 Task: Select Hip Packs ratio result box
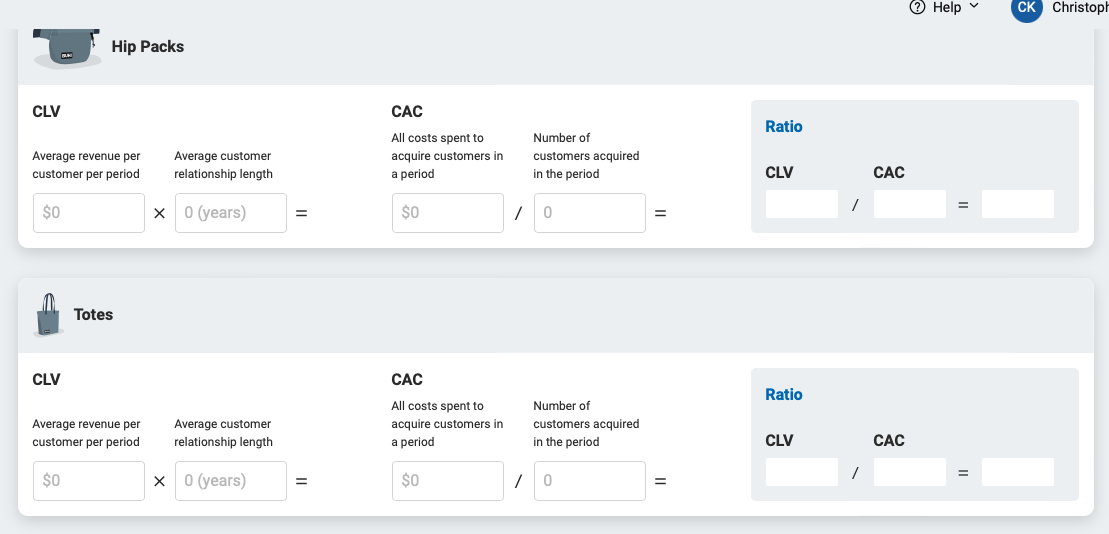point(1018,204)
